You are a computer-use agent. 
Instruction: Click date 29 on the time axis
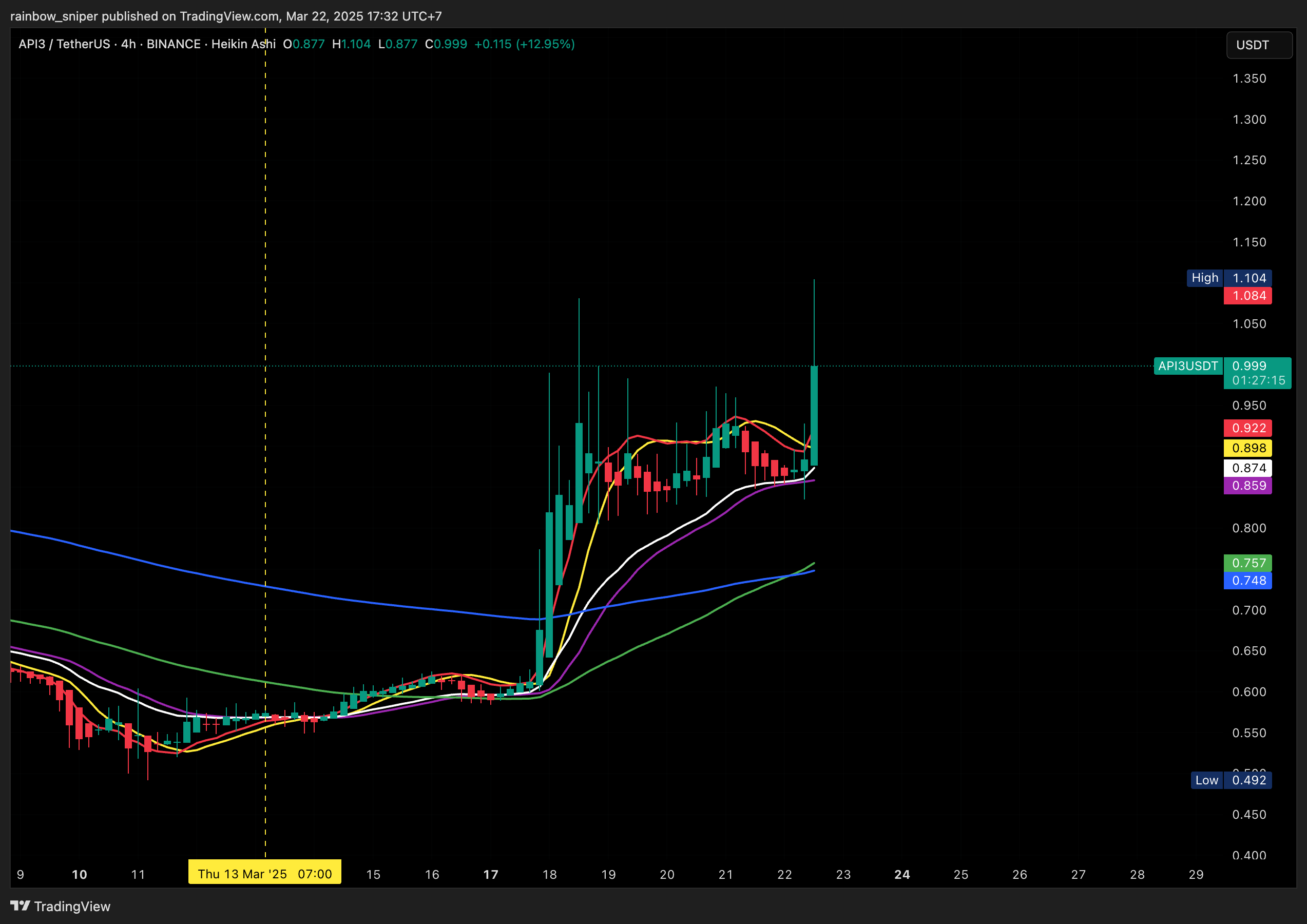1196,875
